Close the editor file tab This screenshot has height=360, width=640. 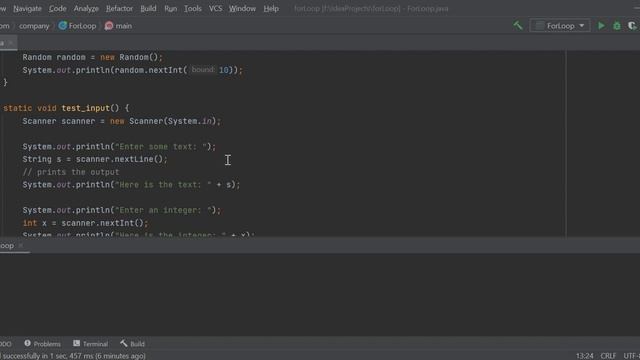coord(11,43)
